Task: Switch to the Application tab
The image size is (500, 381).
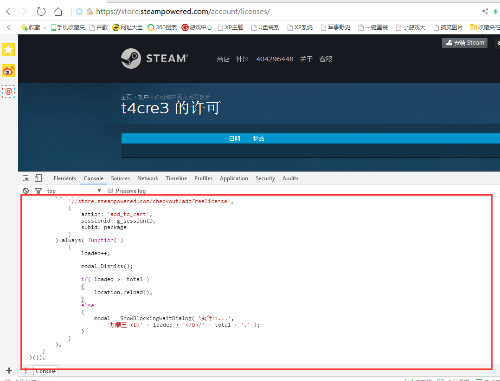Action: 234,179
